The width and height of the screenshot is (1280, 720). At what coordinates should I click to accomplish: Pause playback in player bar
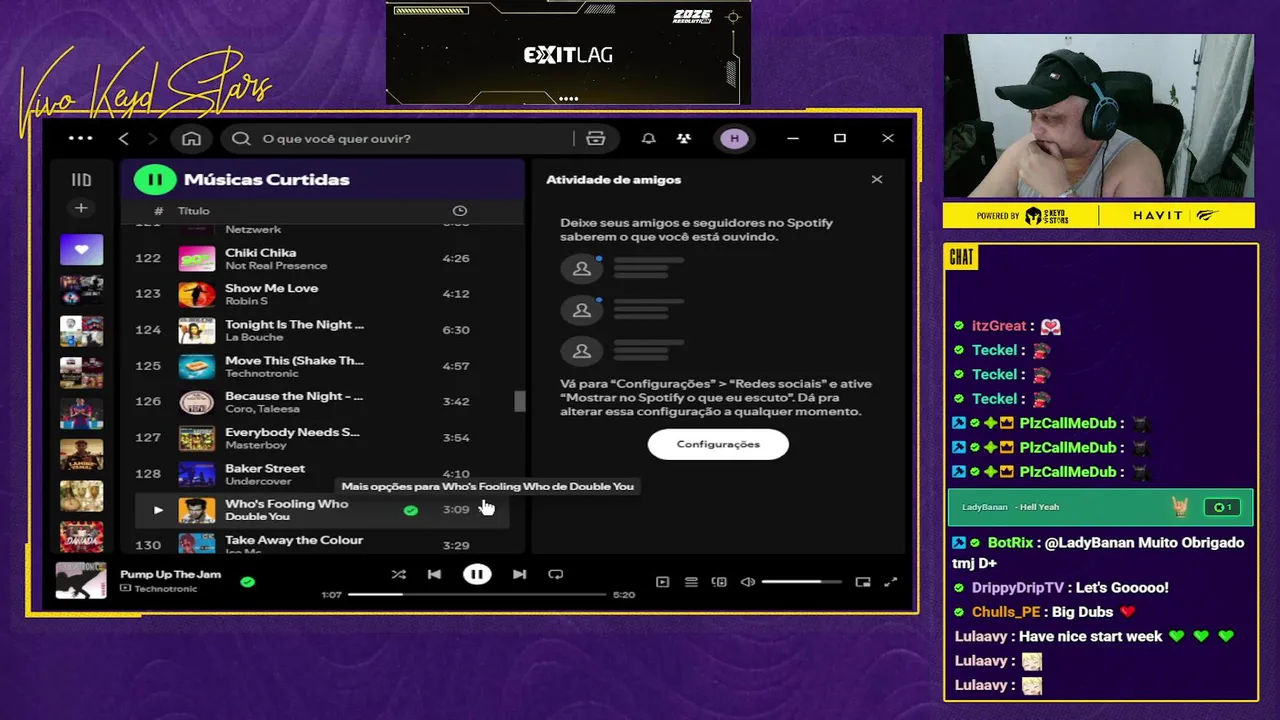click(477, 575)
